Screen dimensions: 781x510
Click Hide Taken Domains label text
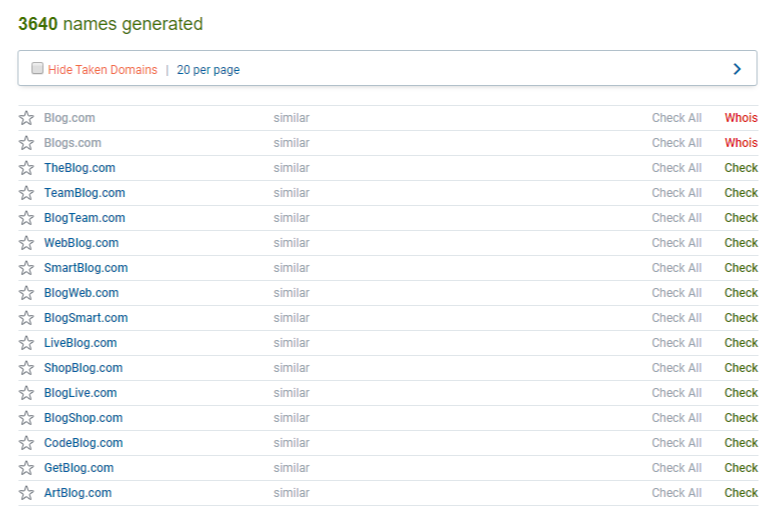point(103,70)
